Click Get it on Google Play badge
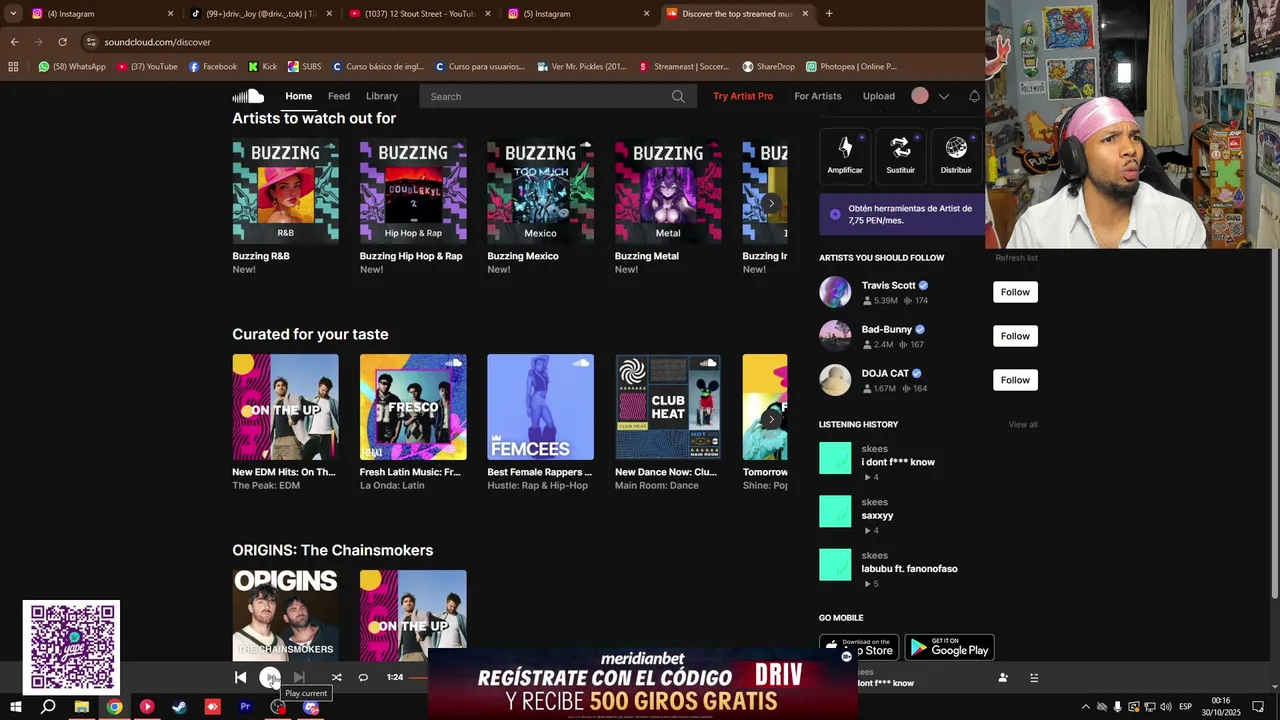The image size is (1280, 720). tap(949, 647)
